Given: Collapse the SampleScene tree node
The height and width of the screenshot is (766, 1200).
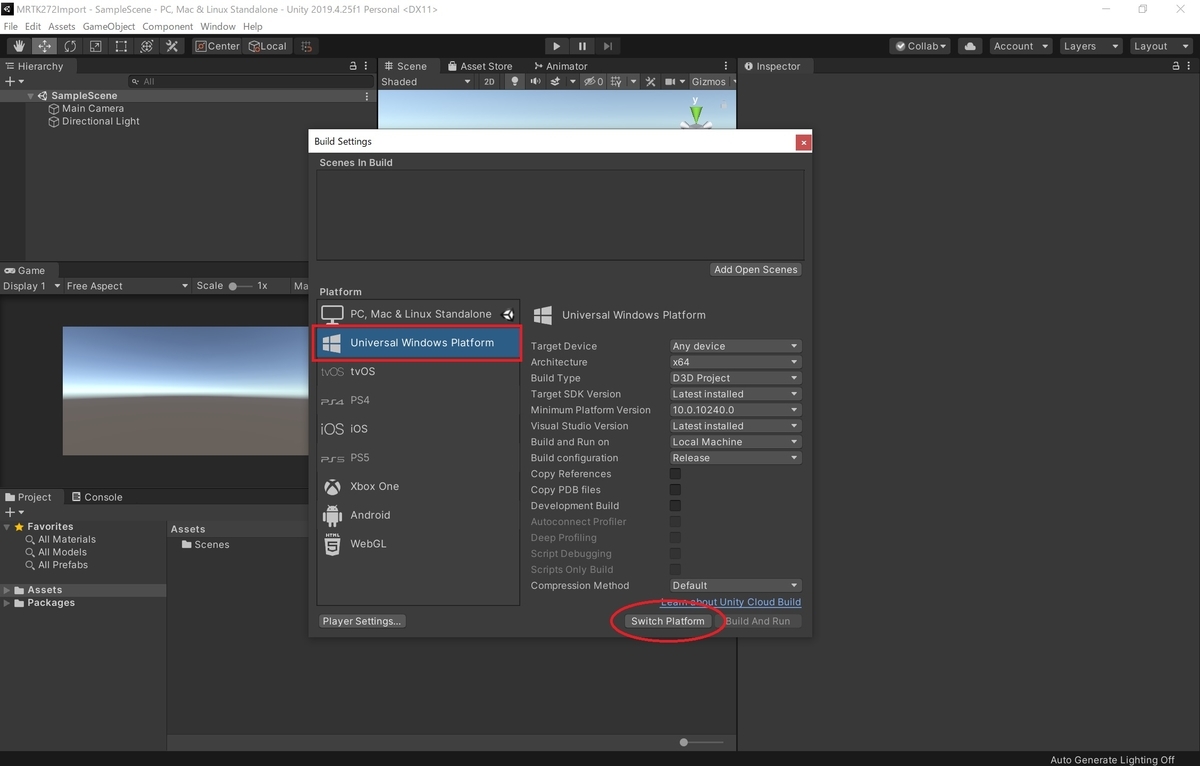Looking at the screenshot, I should [x=32, y=96].
